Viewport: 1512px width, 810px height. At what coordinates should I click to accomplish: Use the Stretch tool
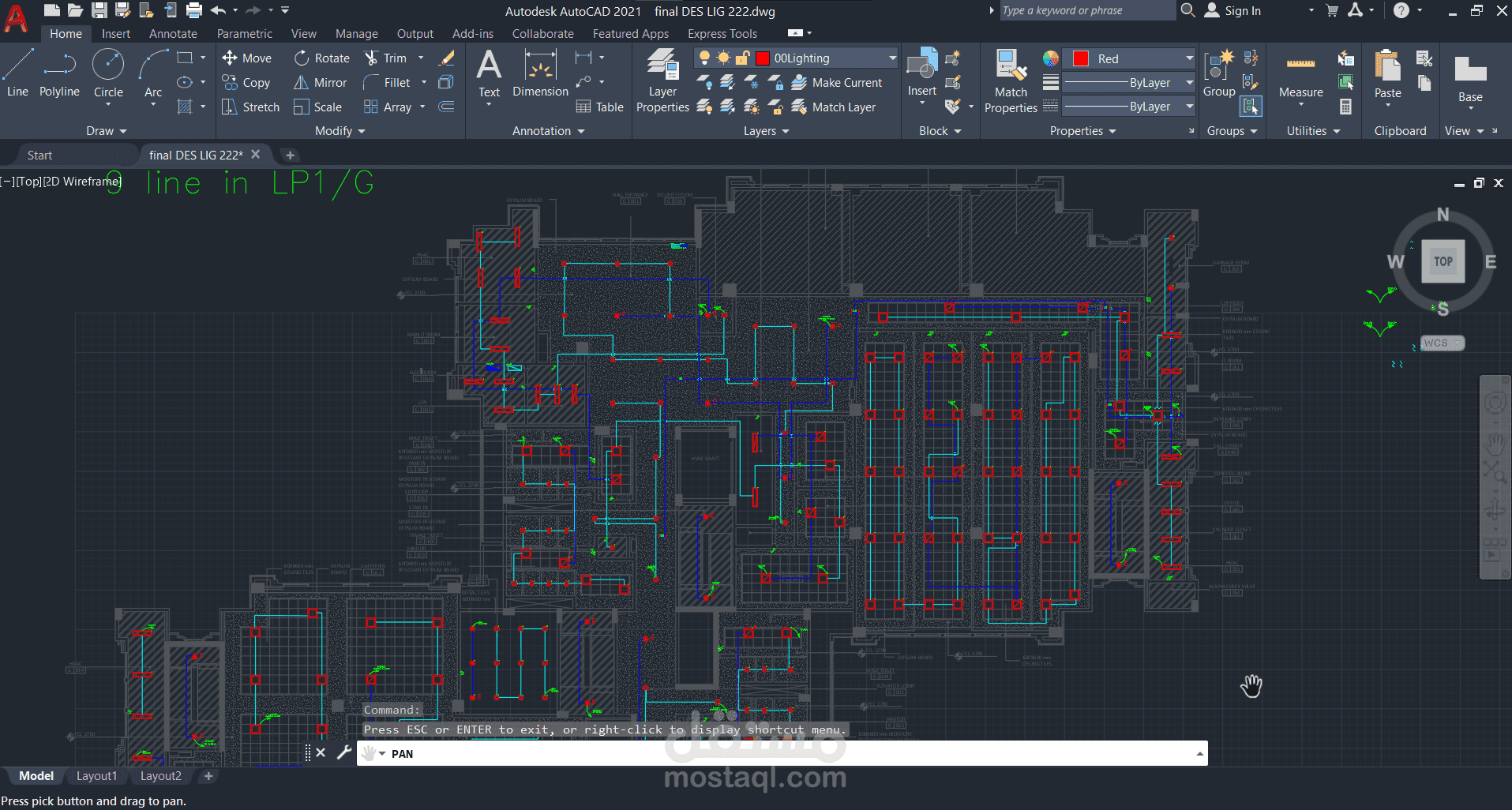(x=250, y=107)
